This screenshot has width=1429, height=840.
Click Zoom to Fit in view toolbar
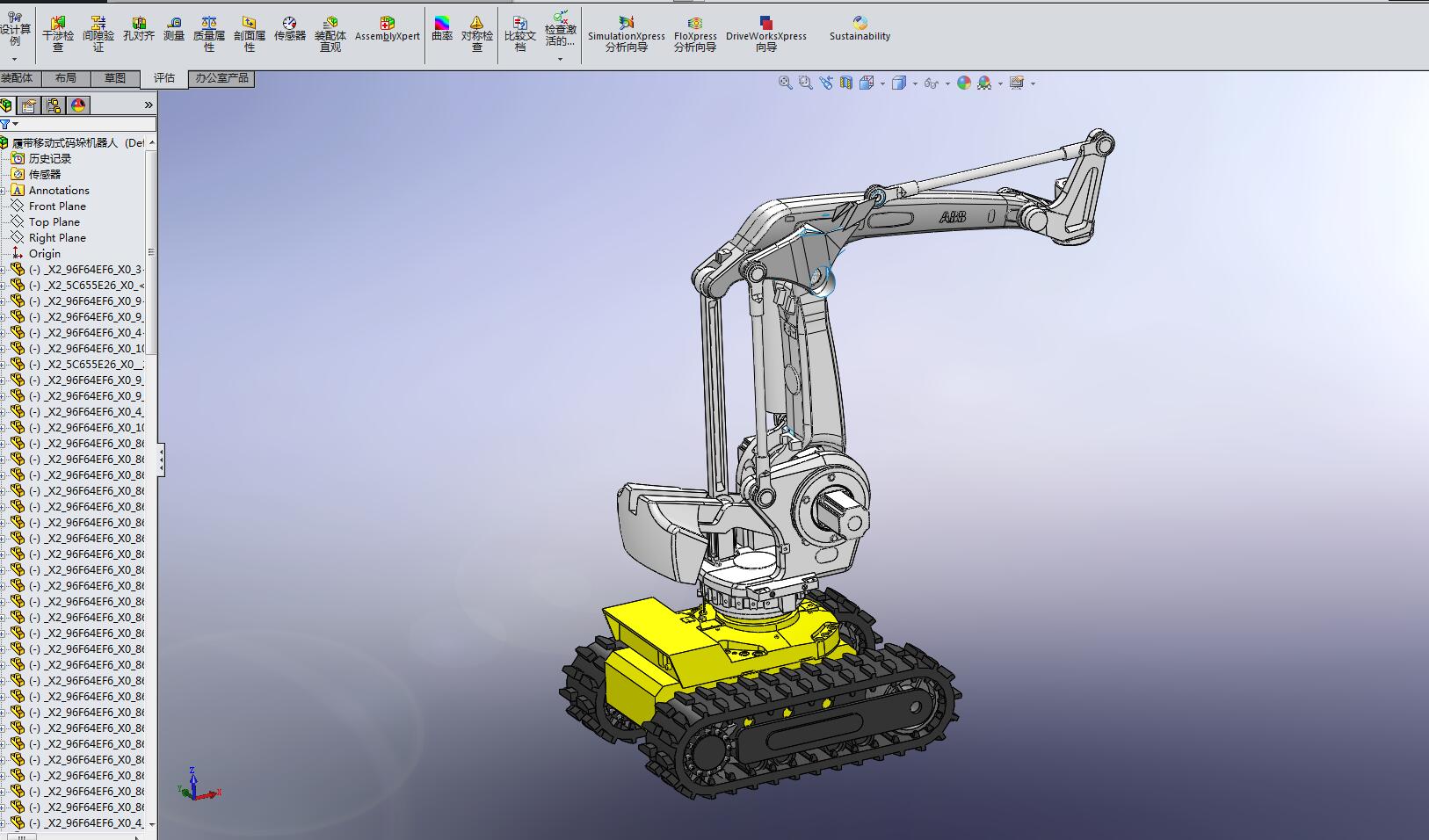(786, 83)
